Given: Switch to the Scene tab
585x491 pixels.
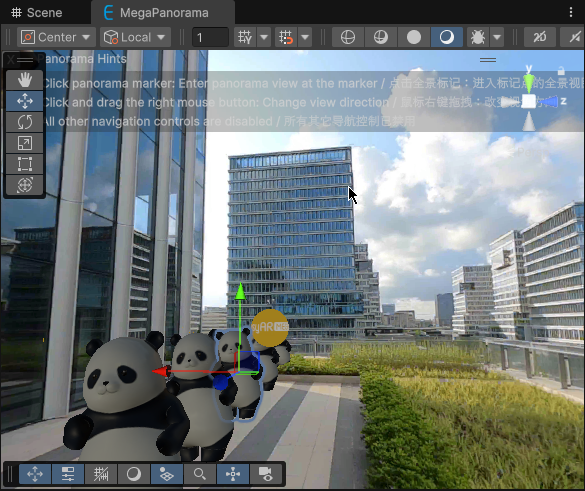Looking at the screenshot, I should pos(37,13).
